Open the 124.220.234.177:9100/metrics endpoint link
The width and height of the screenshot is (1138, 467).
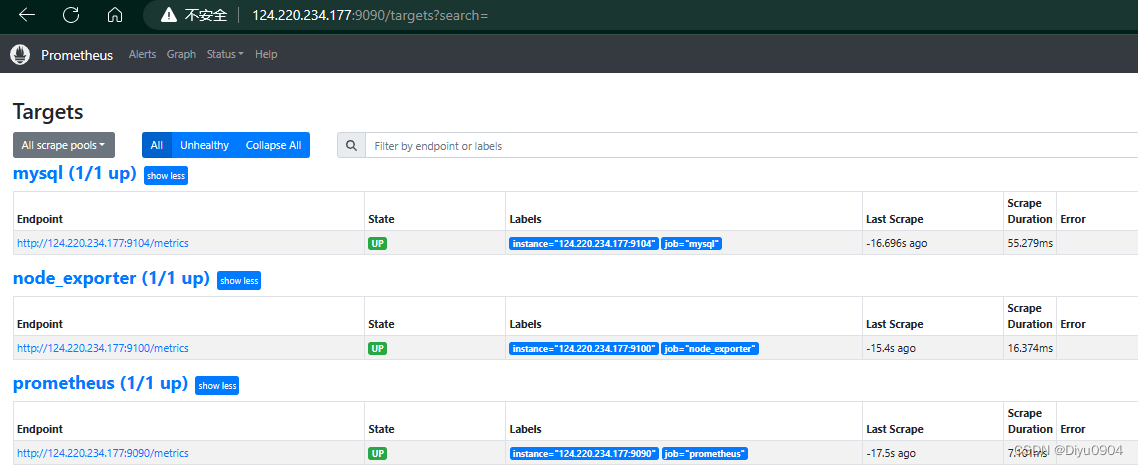[x=103, y=348]
